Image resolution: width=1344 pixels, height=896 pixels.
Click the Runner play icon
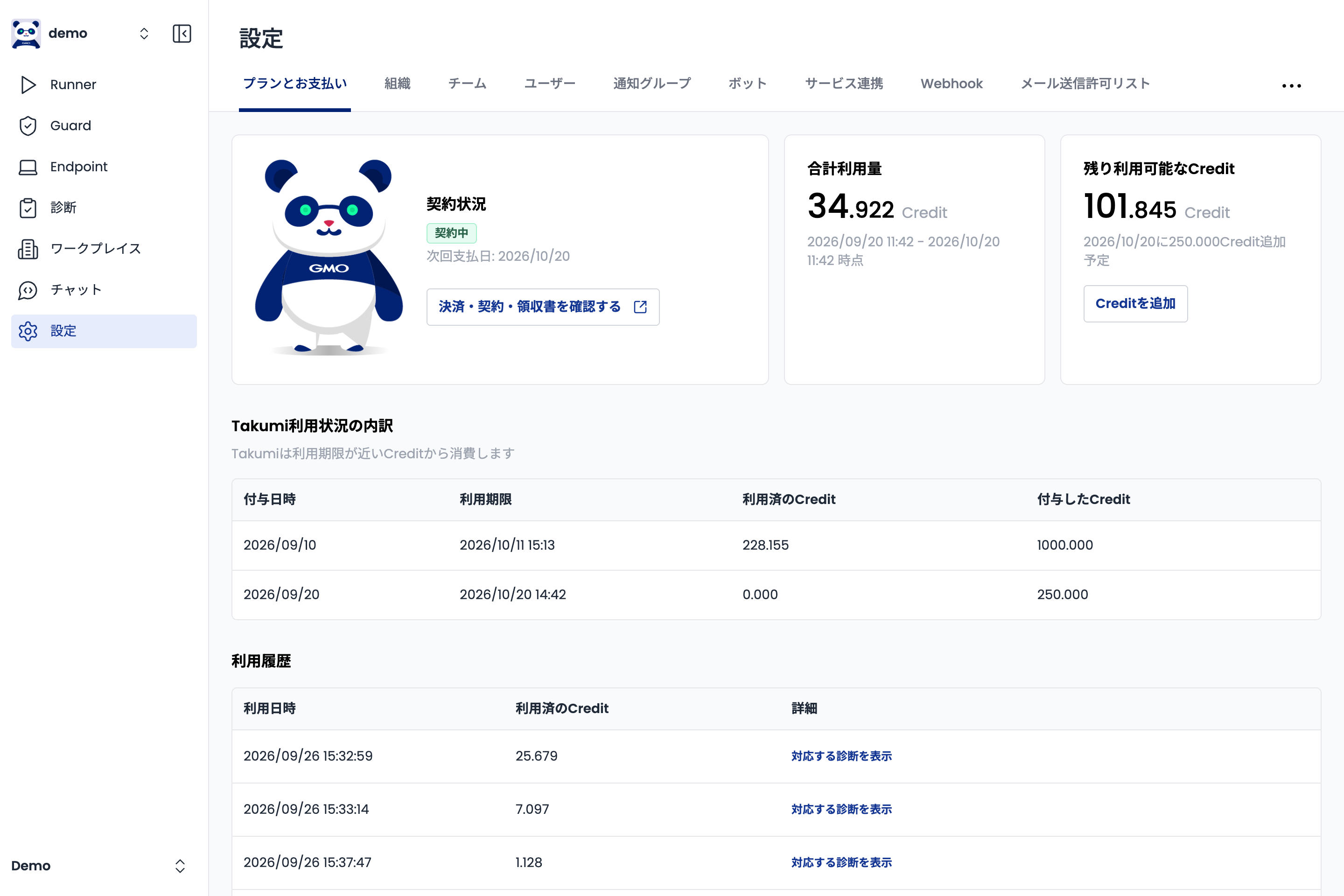[28, 84]
